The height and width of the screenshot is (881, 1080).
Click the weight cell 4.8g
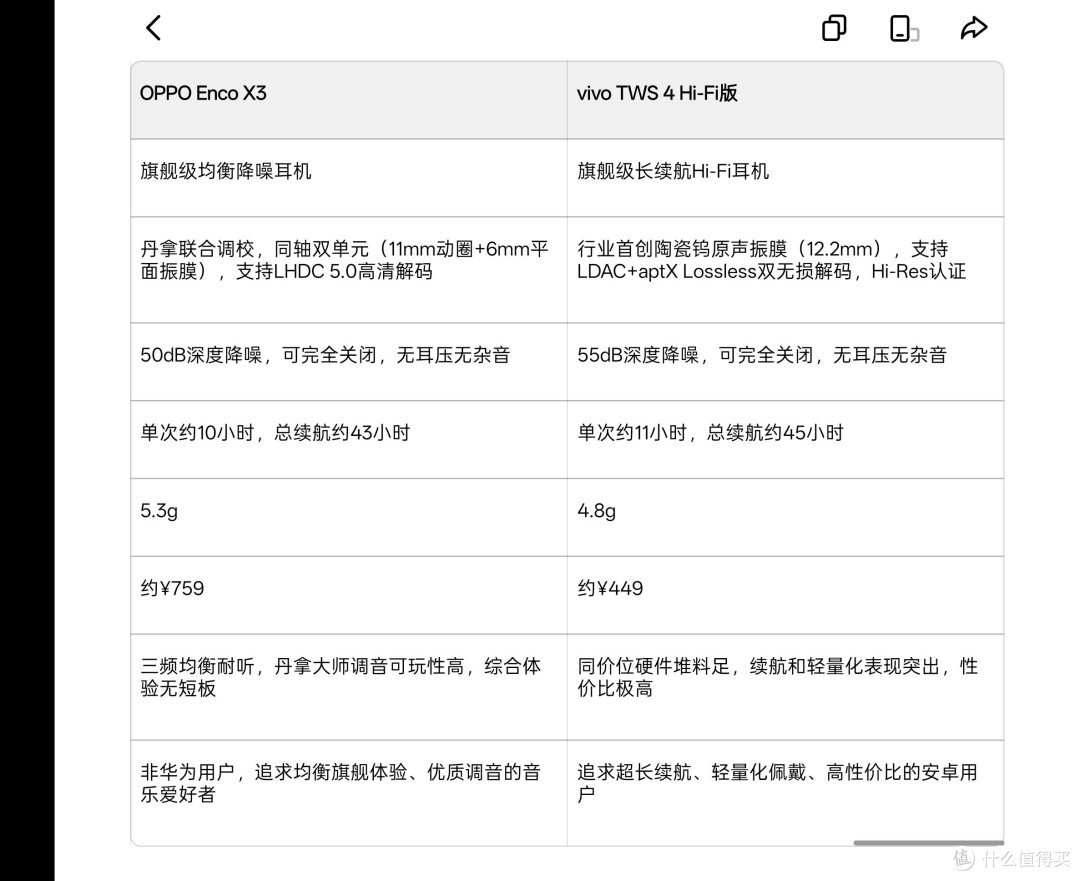pyautogui.click(x=785, y=517)
